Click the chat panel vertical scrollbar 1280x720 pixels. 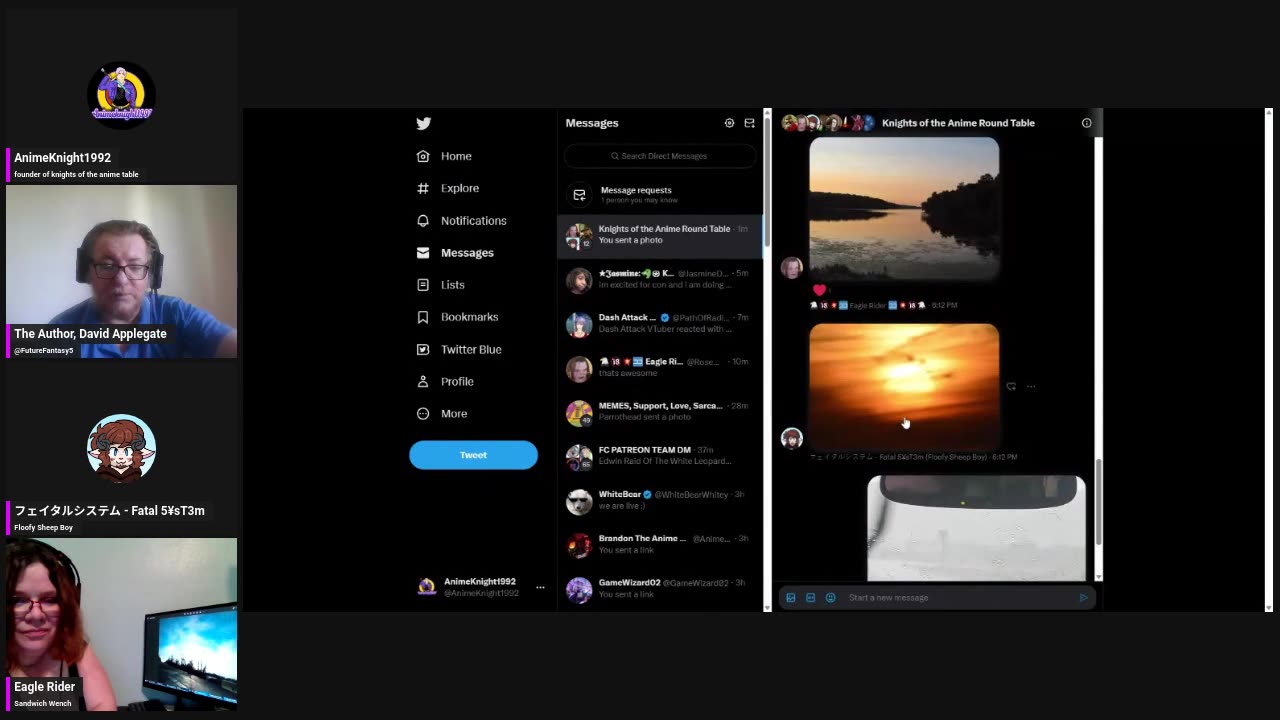1099,504
